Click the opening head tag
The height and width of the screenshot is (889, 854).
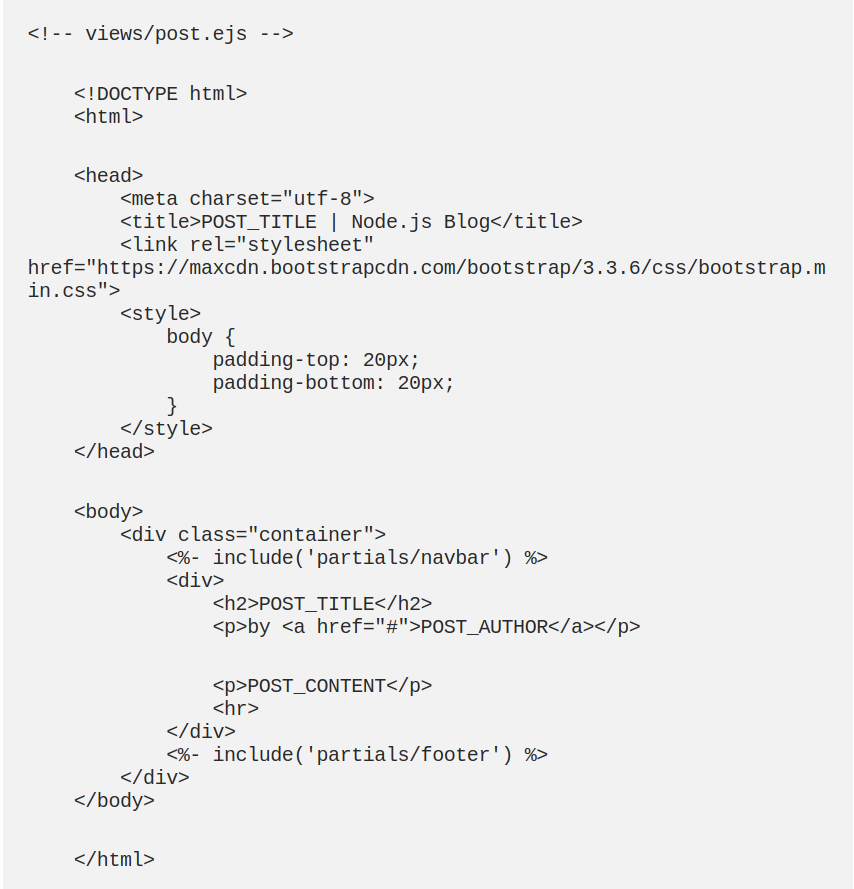[108, 176]
